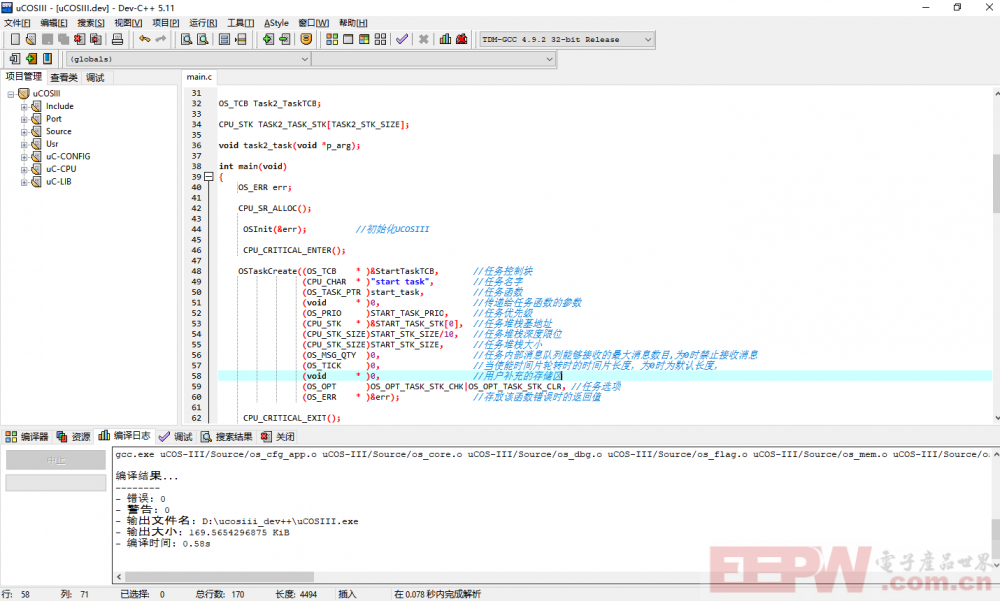
Task: Start debugging with the purple checkmark toolbar icon
Action: coord(402,40)
